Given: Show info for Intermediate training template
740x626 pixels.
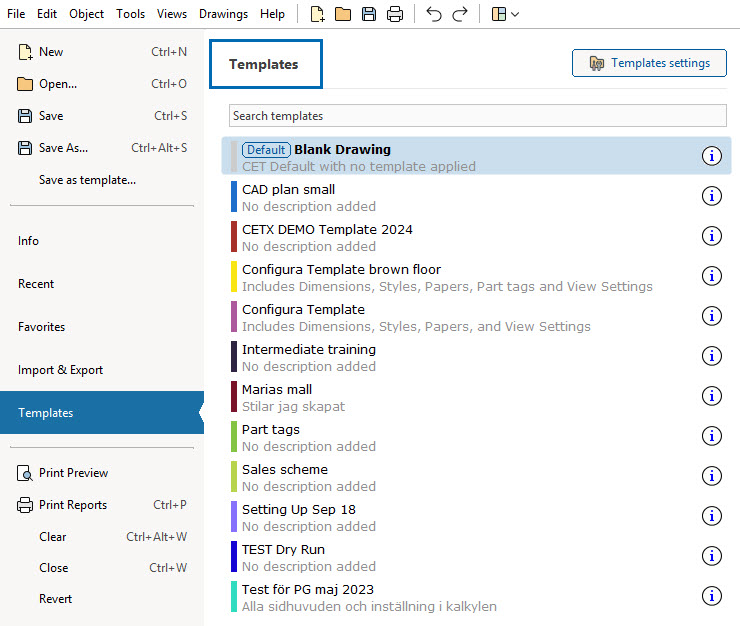Looking at the screenshot, I should point(712,356).
